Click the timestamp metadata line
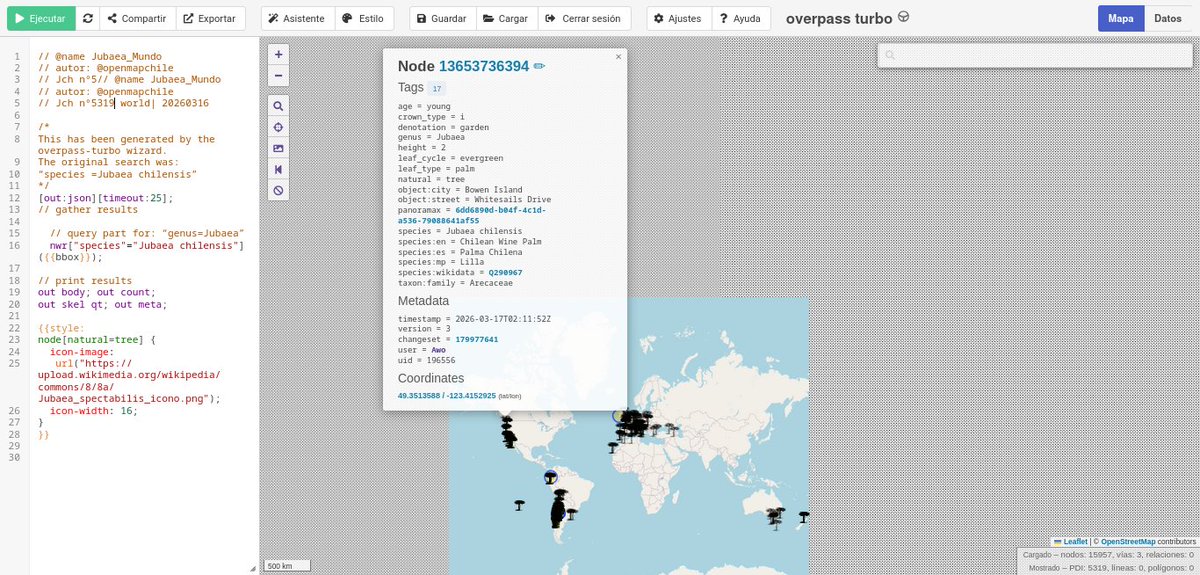The image size is (1200, 575). coord(475,318)
